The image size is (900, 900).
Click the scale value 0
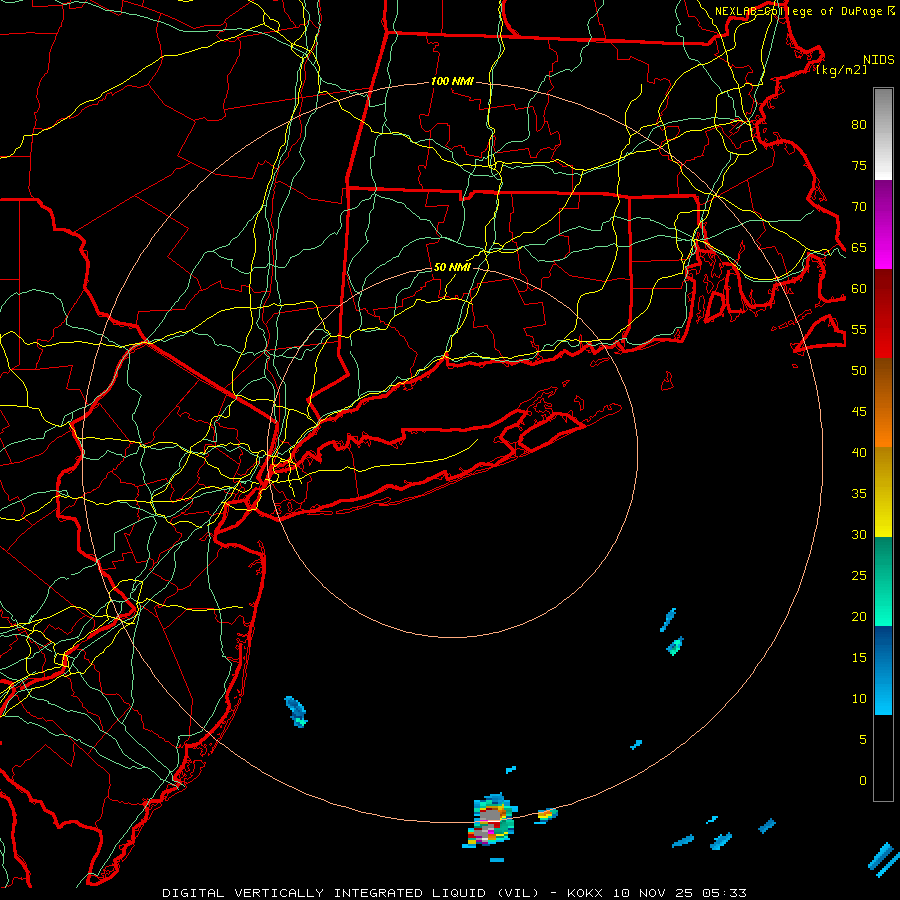click(x=863, y=781)
